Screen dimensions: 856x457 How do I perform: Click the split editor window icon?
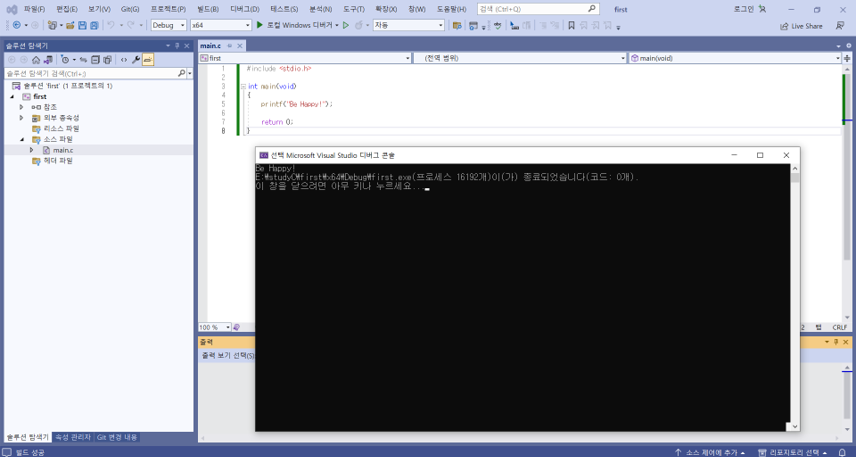(847, 58)
